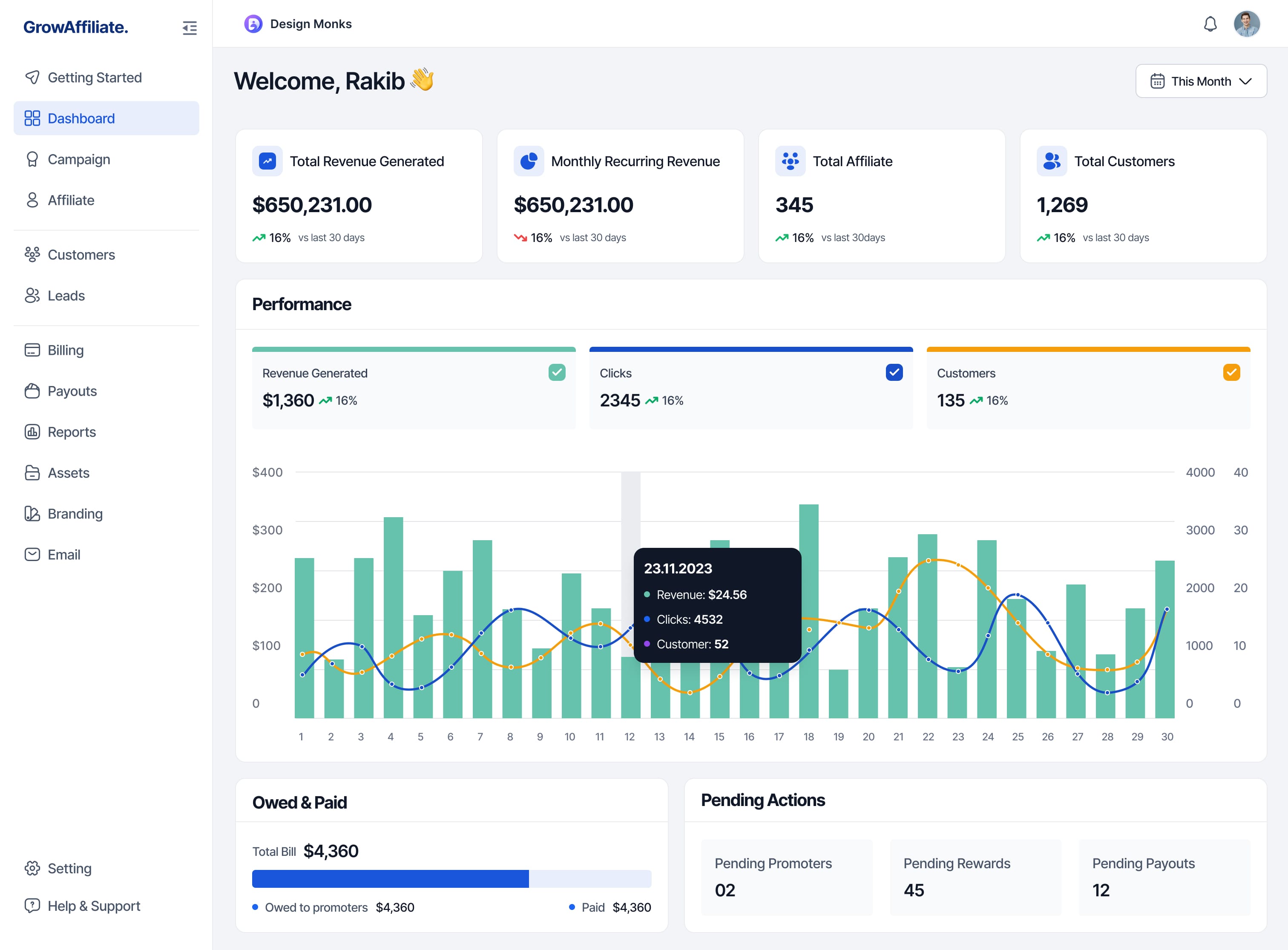This screenshot has width=1288, height=950.
Task: Click the Payouts wallet icon
Action: pos(32,391)
